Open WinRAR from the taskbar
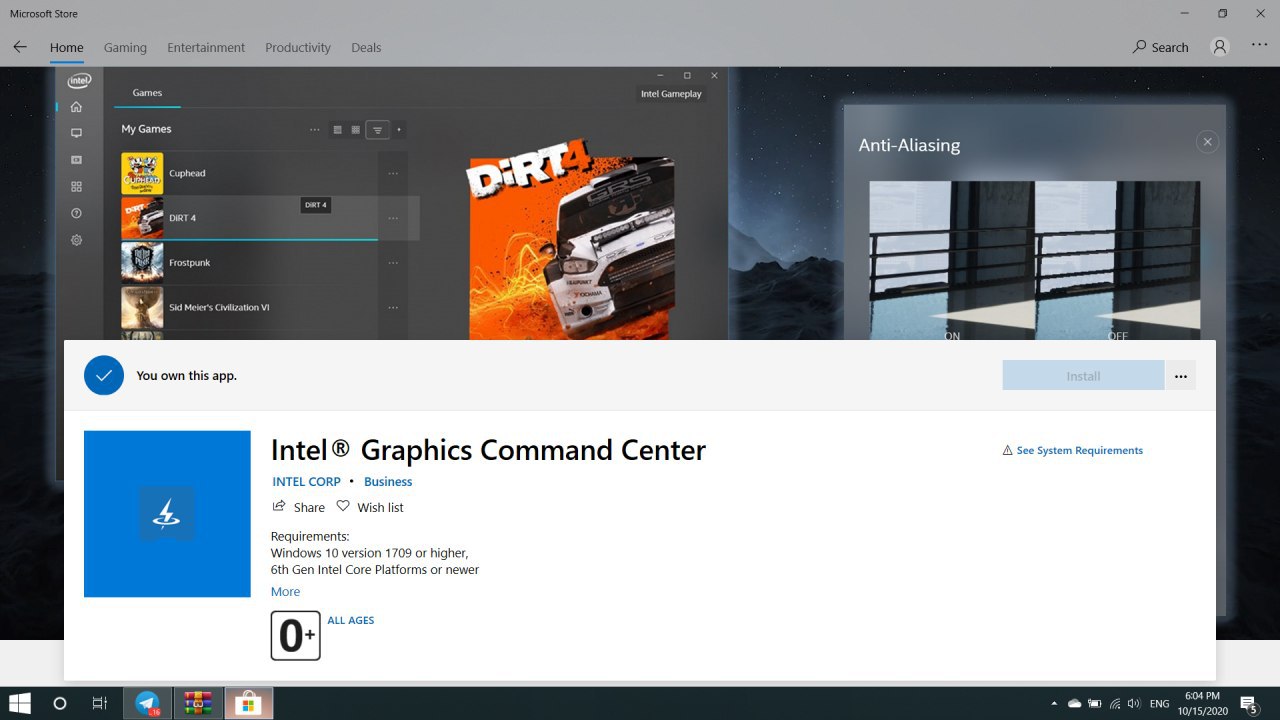1280x720 pixels. pyautogui.click(x=198, y=703)
